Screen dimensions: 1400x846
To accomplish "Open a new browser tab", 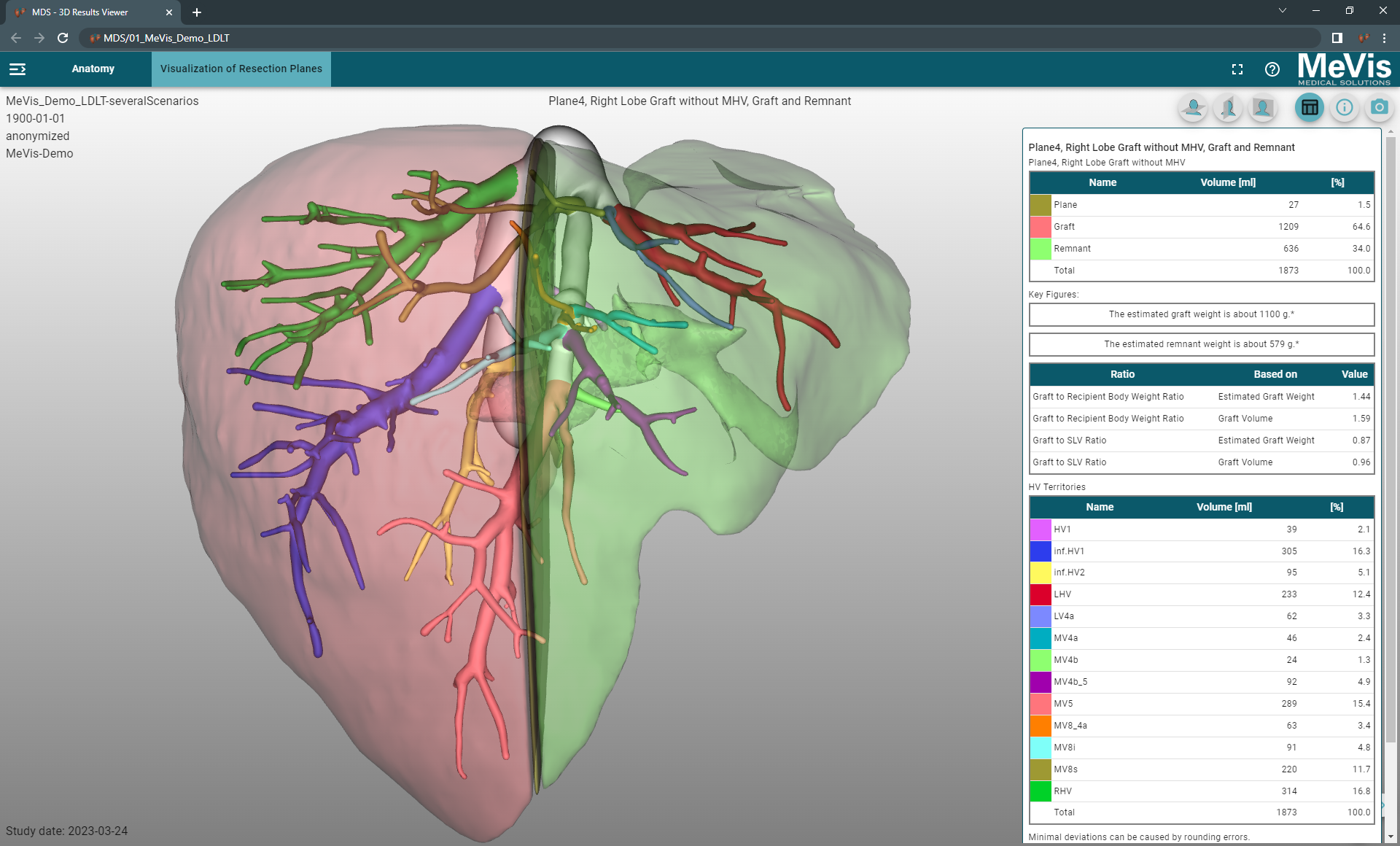I will pyautogui.click(x=196, y=12).
